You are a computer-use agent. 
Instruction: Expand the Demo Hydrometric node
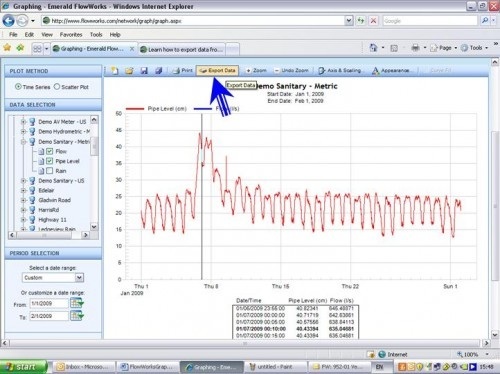point(23,132)
